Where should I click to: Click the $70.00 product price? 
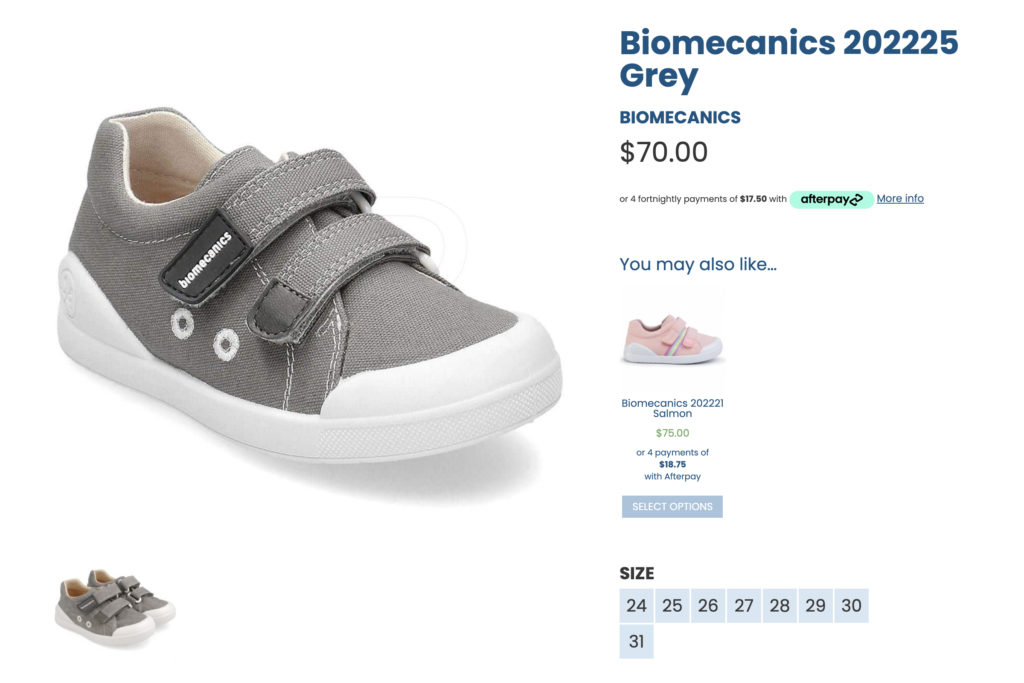click(664, 152)
